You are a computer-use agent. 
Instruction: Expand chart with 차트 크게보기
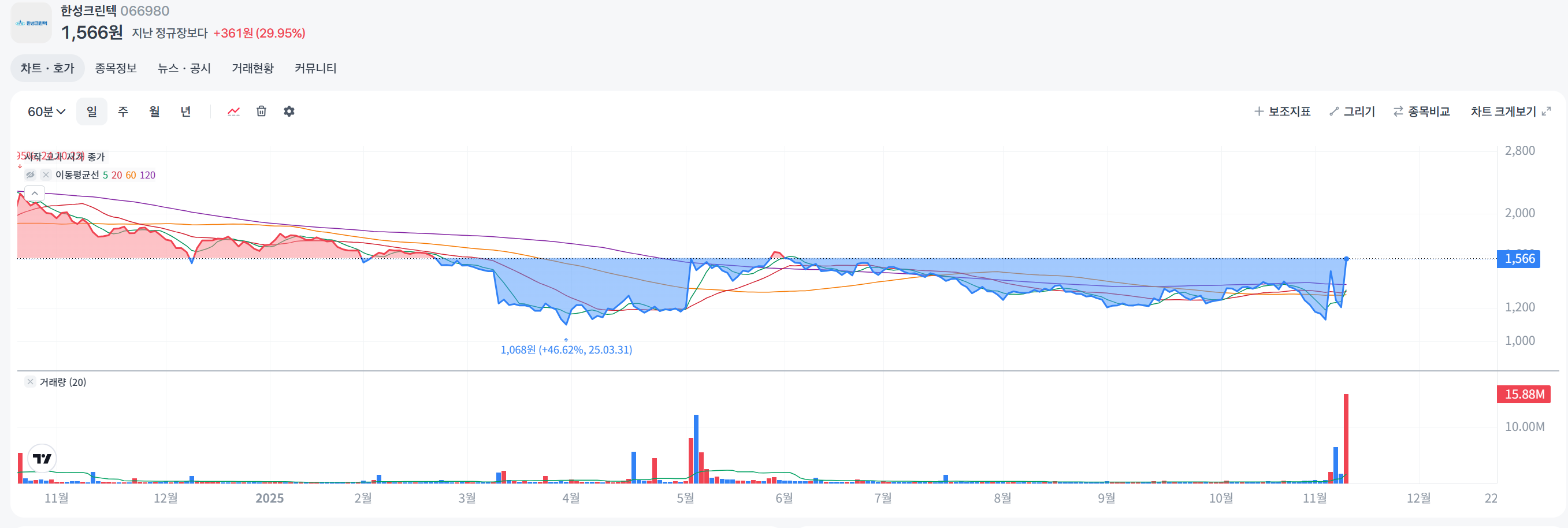click(1510, 111)
